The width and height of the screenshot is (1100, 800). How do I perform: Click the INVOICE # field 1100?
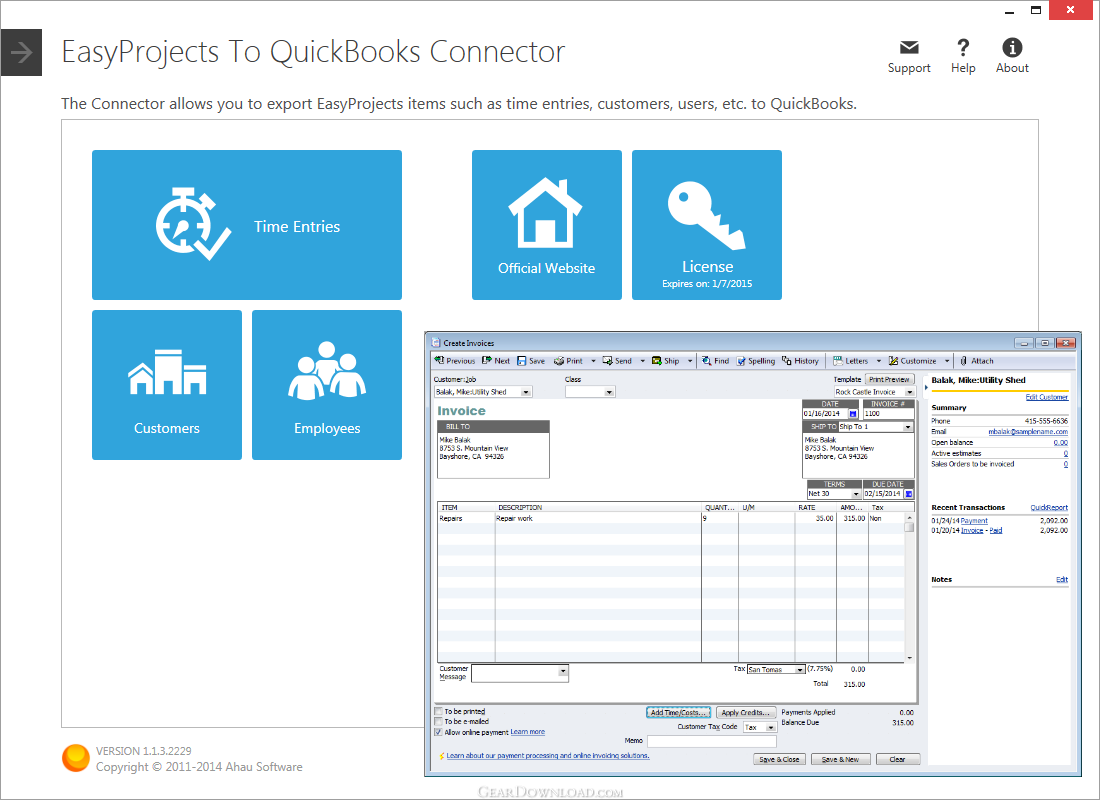point(889,414)
